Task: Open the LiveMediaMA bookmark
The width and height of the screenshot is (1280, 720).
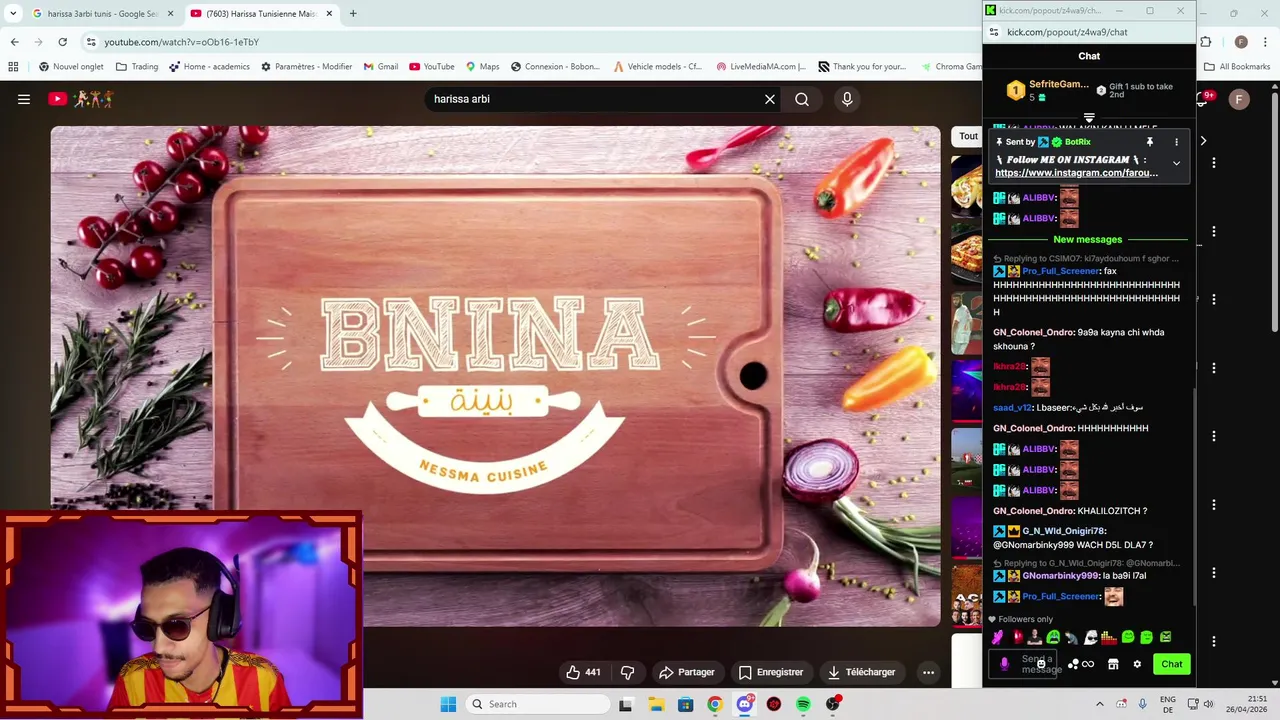Action: (x=761, y=67)
